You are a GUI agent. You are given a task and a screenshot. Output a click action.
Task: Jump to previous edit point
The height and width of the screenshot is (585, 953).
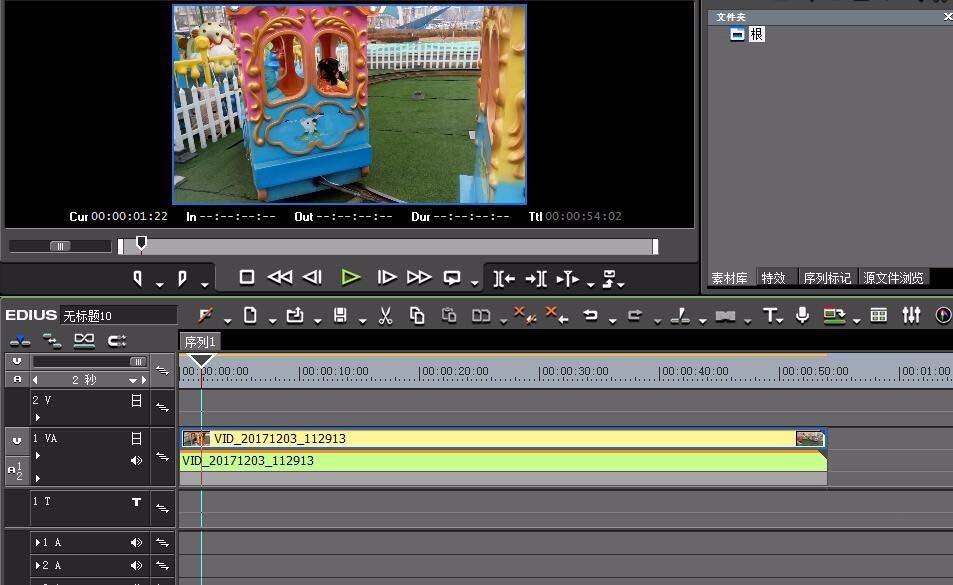tap(504, 278)
